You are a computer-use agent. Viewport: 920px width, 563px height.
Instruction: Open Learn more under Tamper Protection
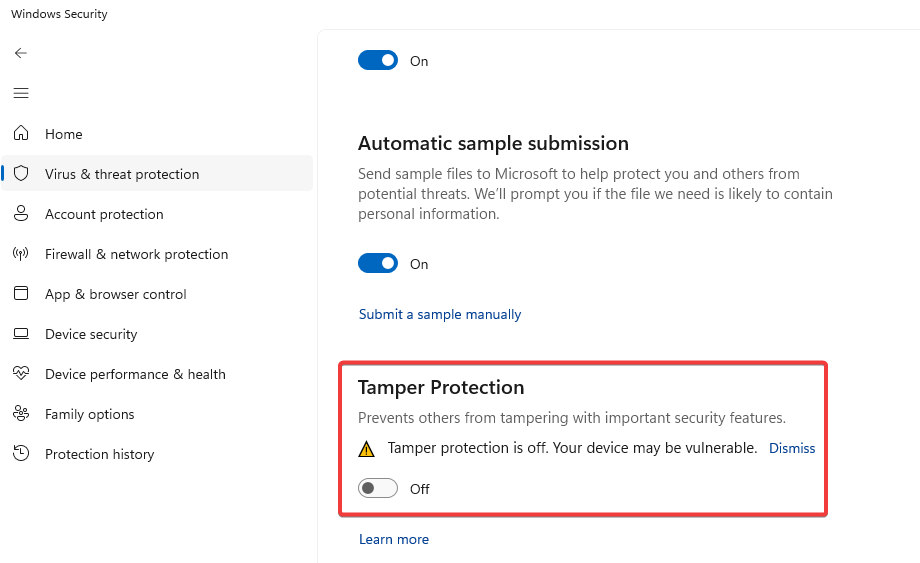pos(394,539)
